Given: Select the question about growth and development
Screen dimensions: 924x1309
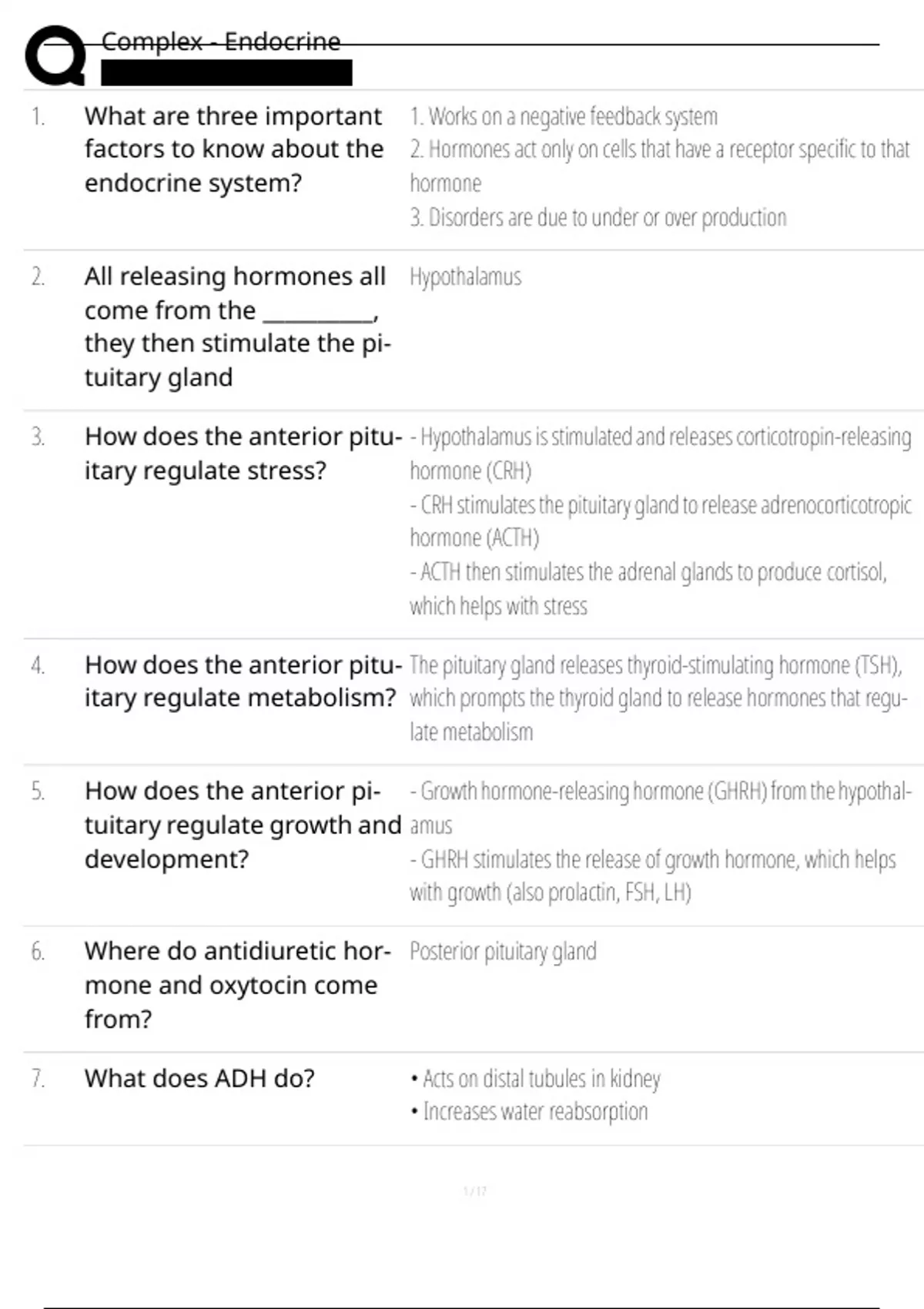Looking at the screenshot, I should [x=243, y=825].
